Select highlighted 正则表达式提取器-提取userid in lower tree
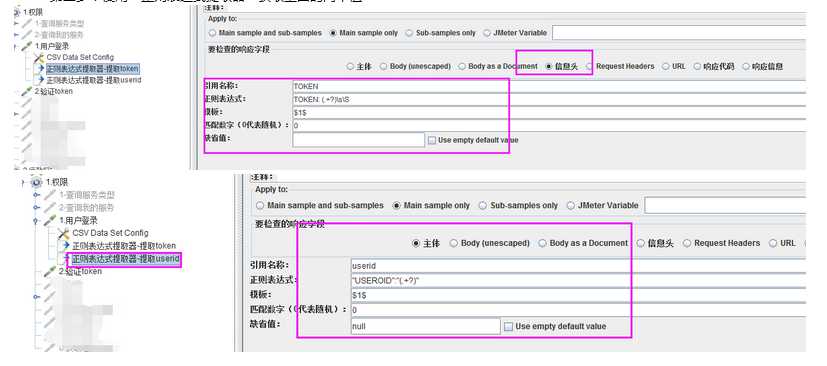 pos(126,259)
